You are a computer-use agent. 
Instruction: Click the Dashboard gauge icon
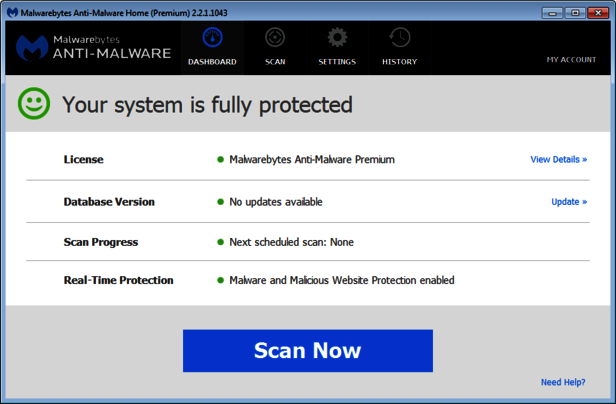click(212, 38)
